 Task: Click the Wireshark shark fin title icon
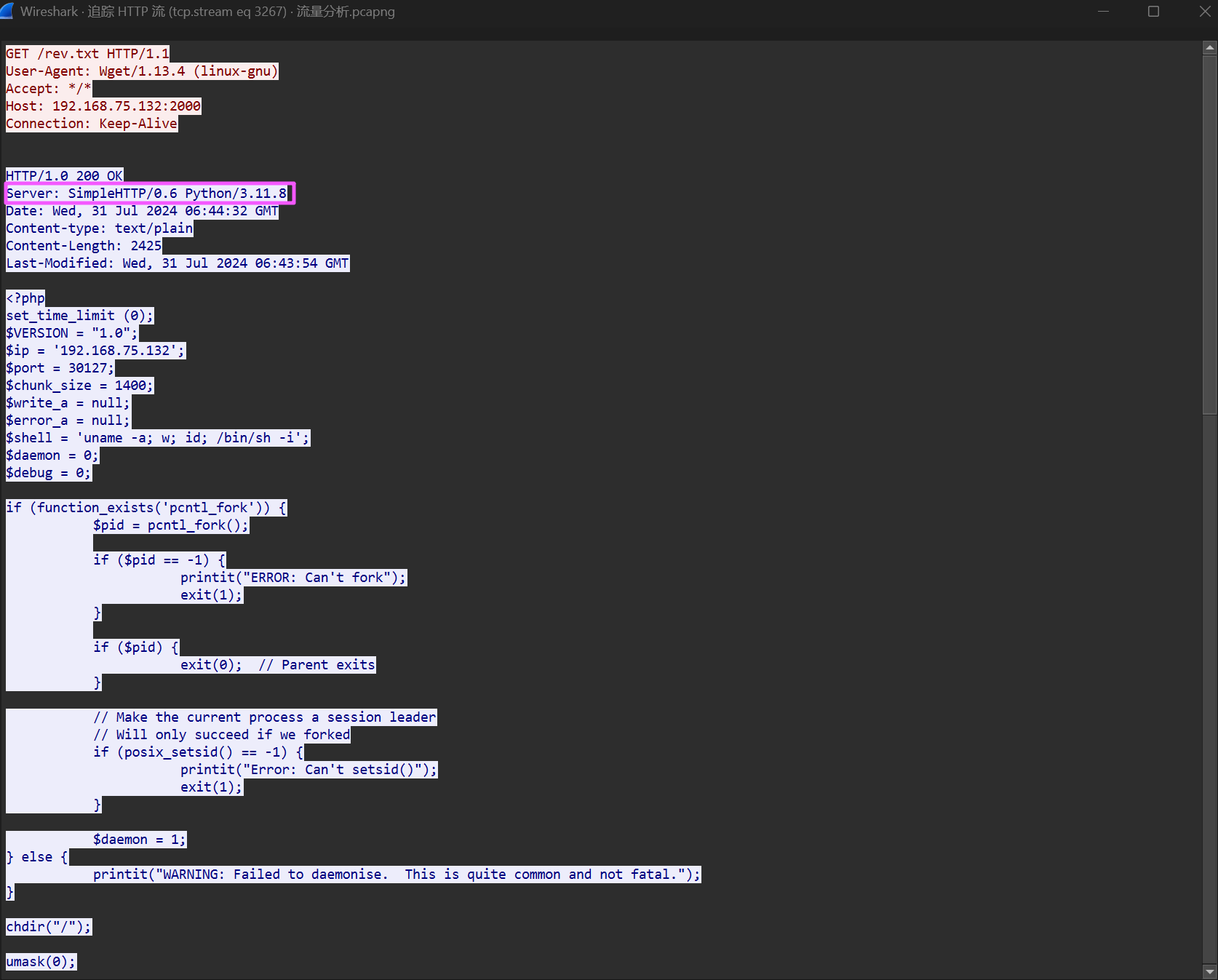tap(7, 11)
